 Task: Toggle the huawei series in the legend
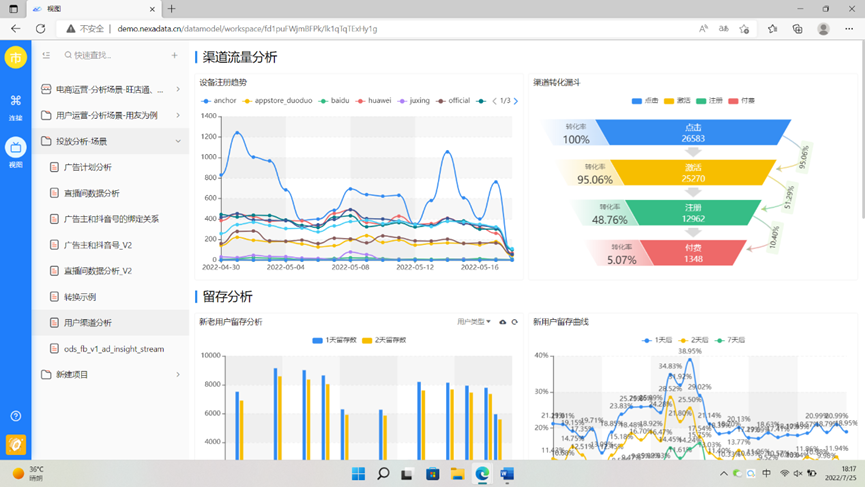(x=373, y=101)
